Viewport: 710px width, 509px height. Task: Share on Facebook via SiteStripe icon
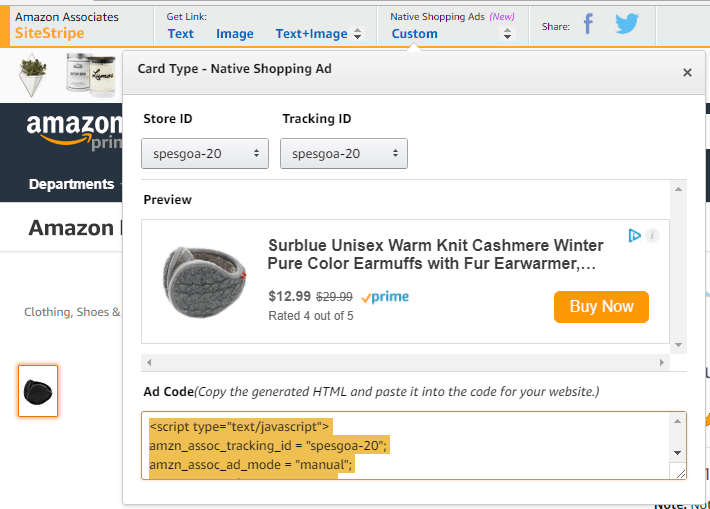(588, 25)
